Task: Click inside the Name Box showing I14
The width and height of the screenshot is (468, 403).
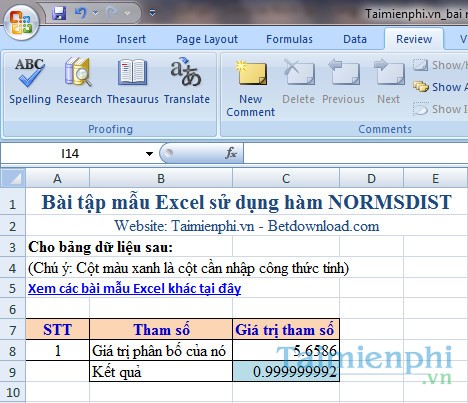Action: pyautogui.click(x=71, y=154)
